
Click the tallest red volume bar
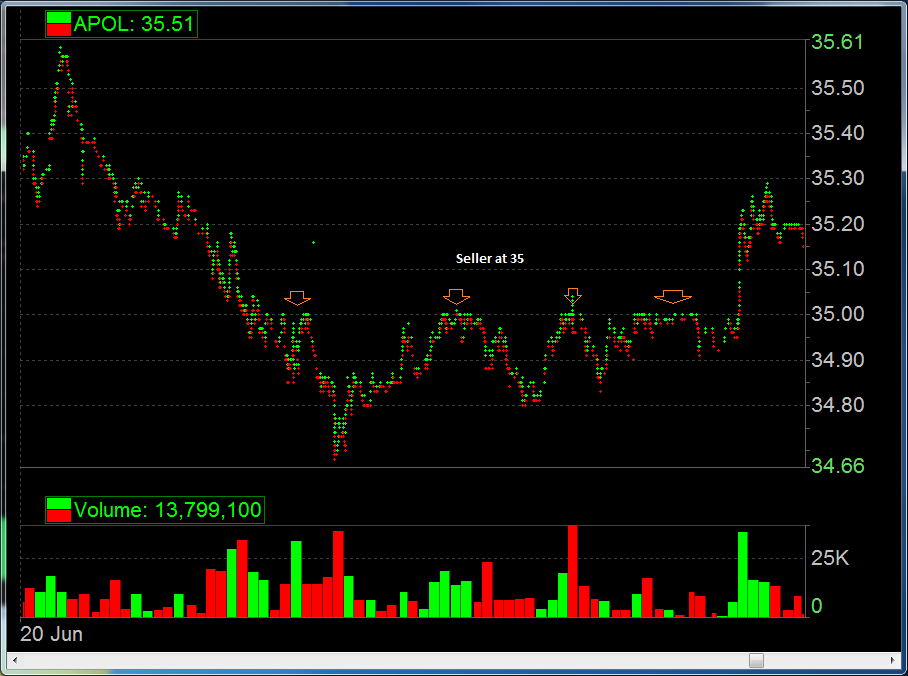[573, 571]
